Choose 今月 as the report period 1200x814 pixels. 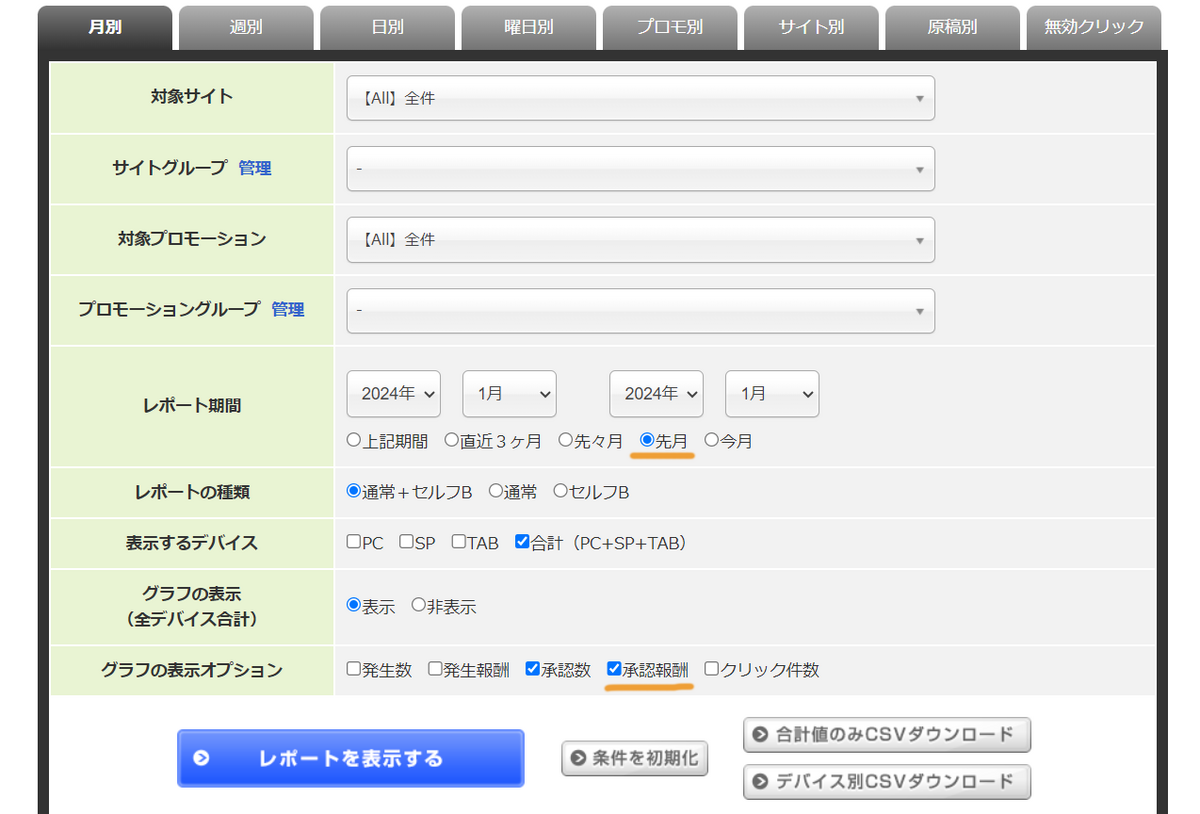(710, 440)
